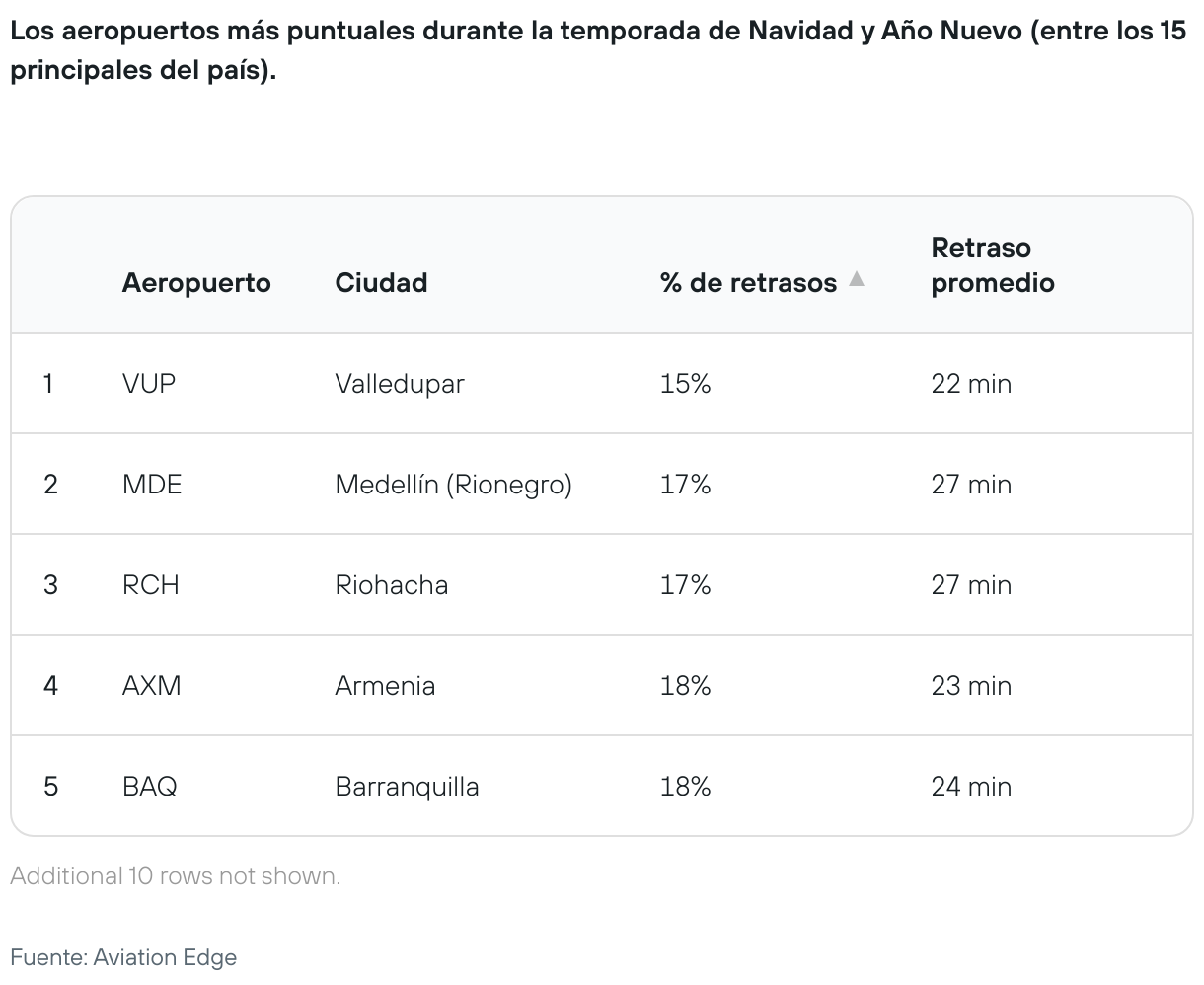Click the table title about aeropuertos más puntuales
The height and width of the screenshot is (985, 1204).
[599, 51]
